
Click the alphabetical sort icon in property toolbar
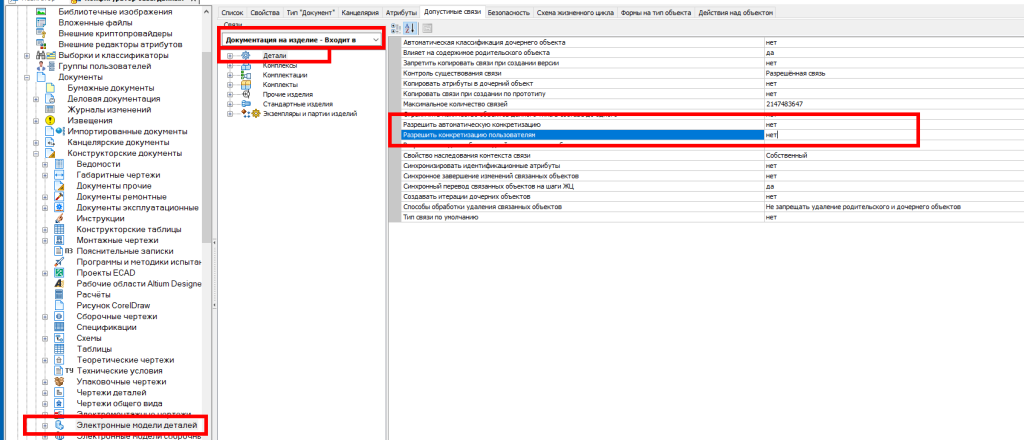[x=411, y=28]
